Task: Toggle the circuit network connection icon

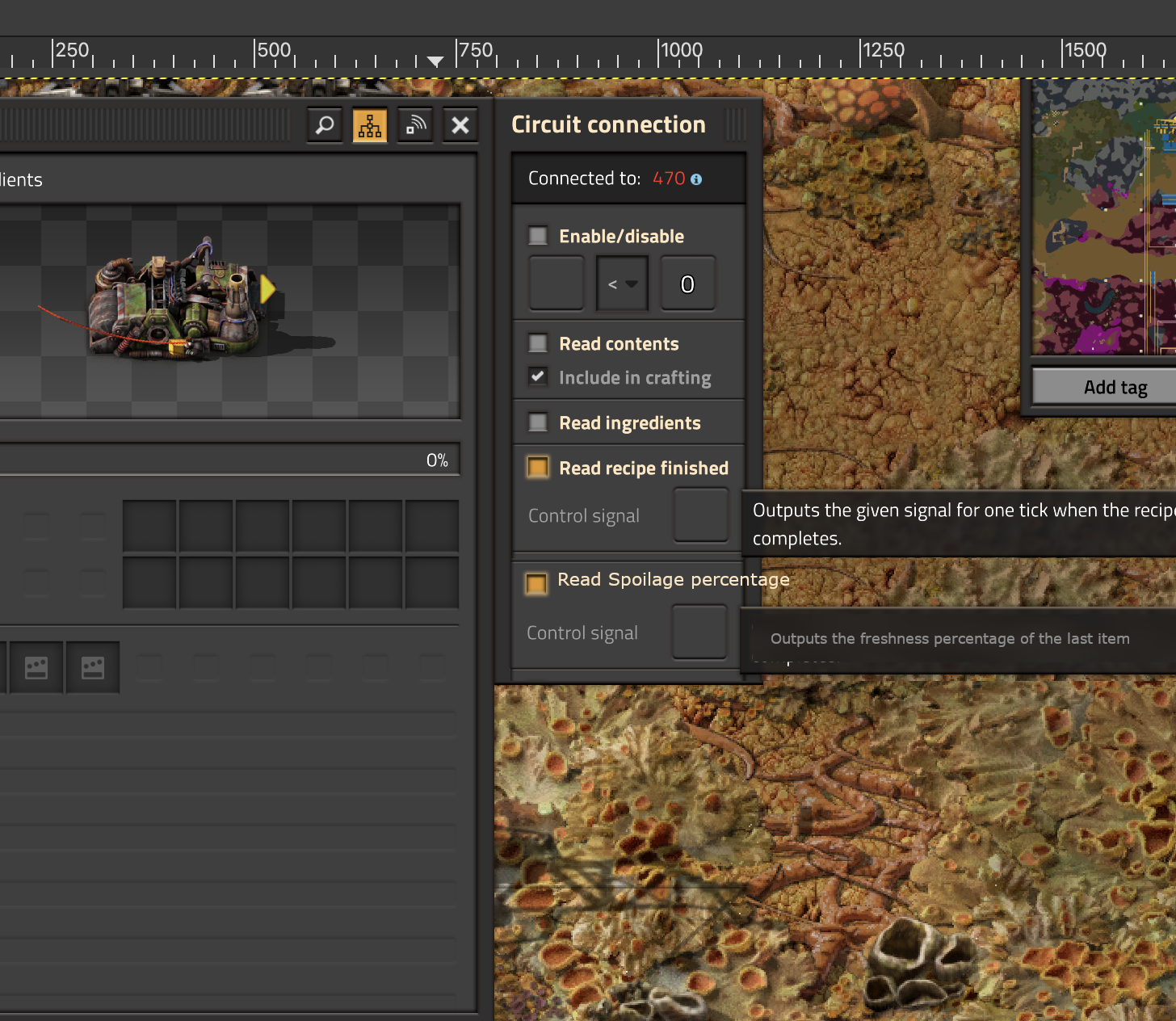Action: 370,125
